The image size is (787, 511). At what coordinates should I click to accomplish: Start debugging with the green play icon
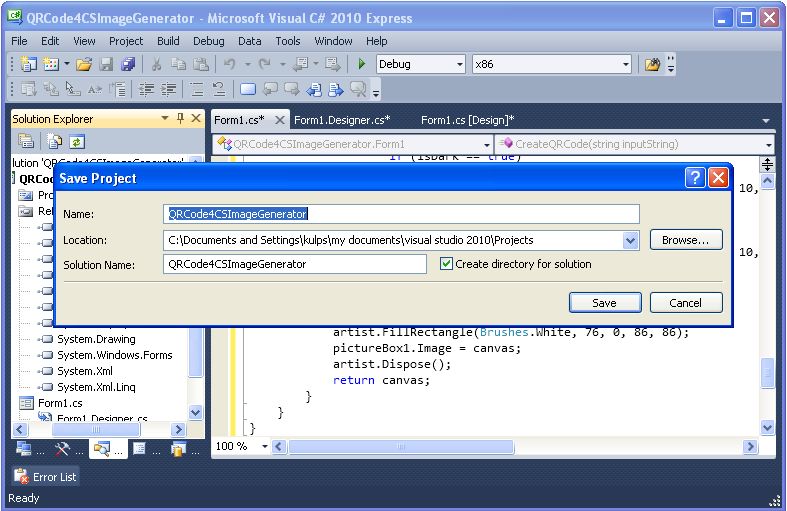pos(361,64)
